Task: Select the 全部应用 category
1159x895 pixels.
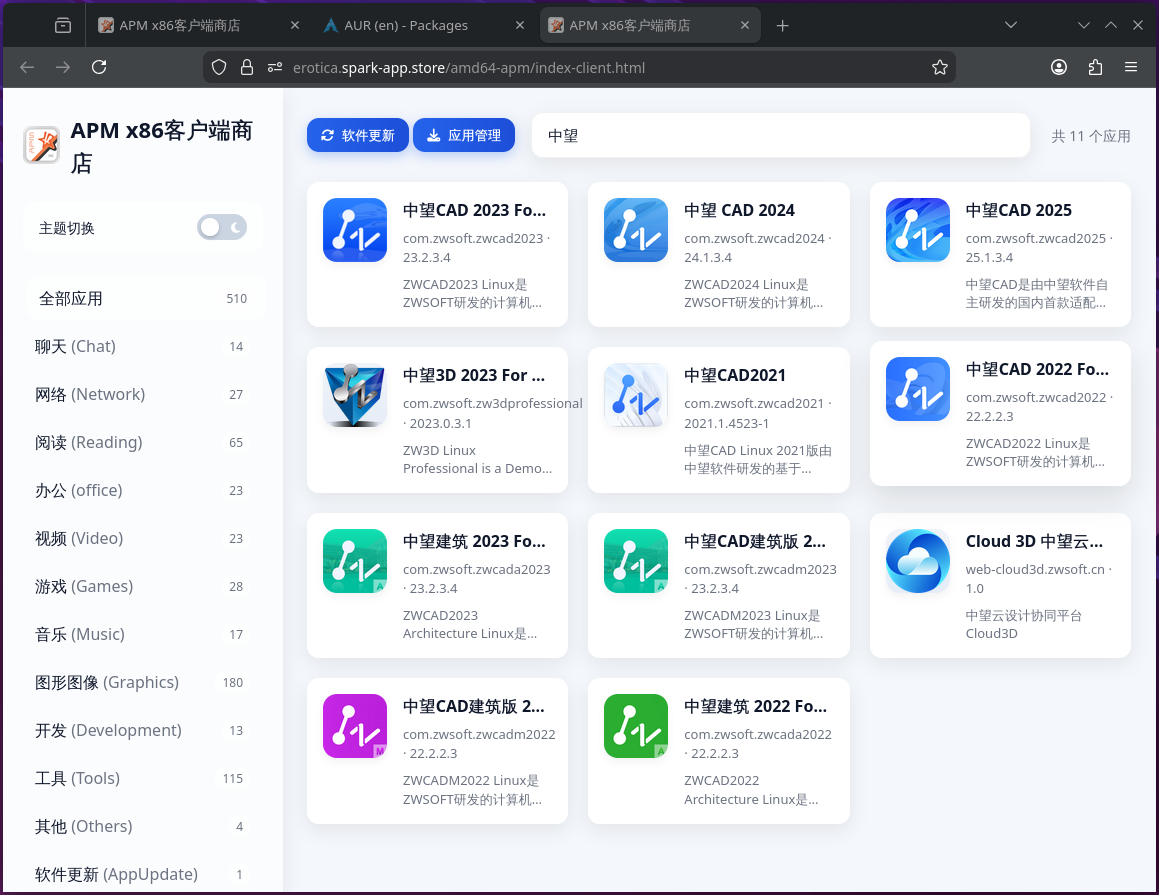Action: click(145, 299)
